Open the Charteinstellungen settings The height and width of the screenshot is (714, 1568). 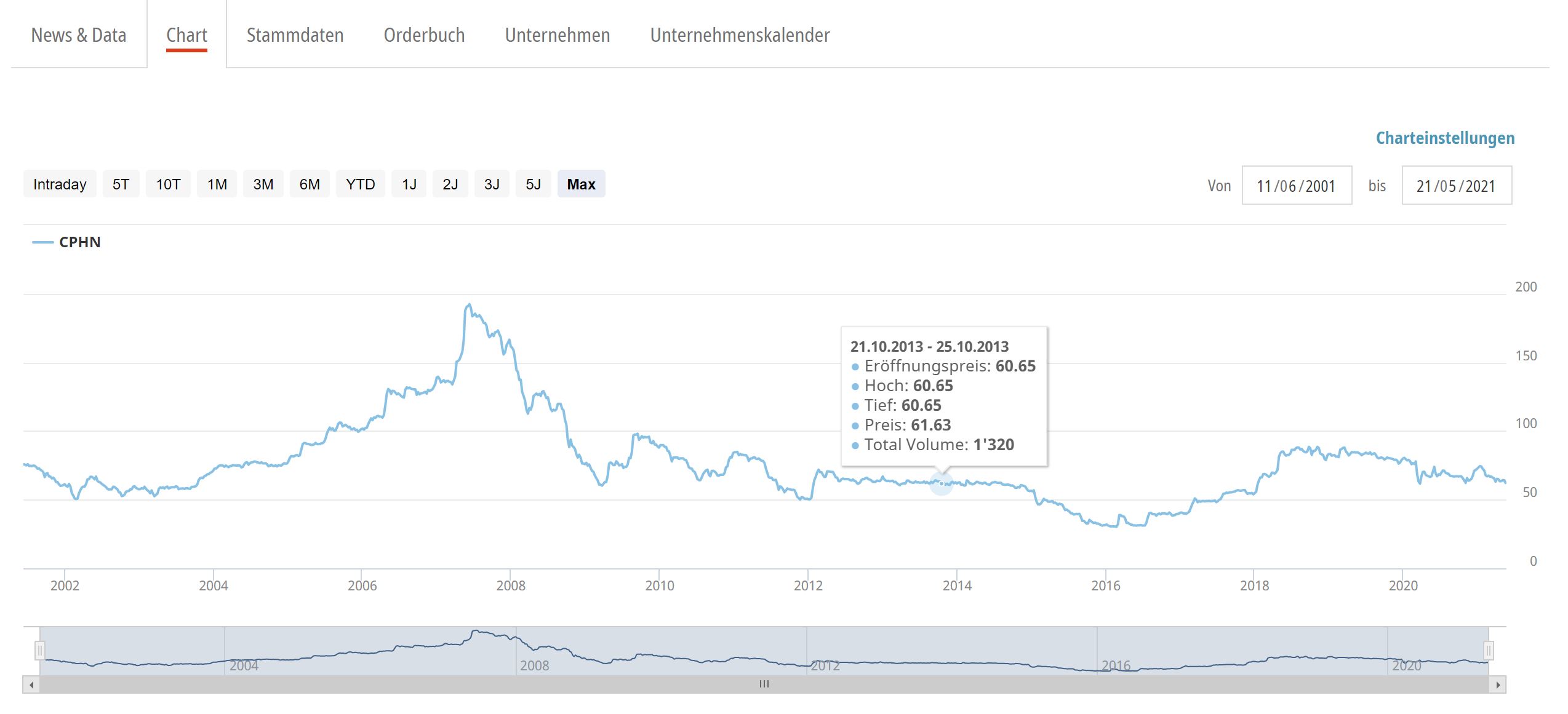(1444, 138)
